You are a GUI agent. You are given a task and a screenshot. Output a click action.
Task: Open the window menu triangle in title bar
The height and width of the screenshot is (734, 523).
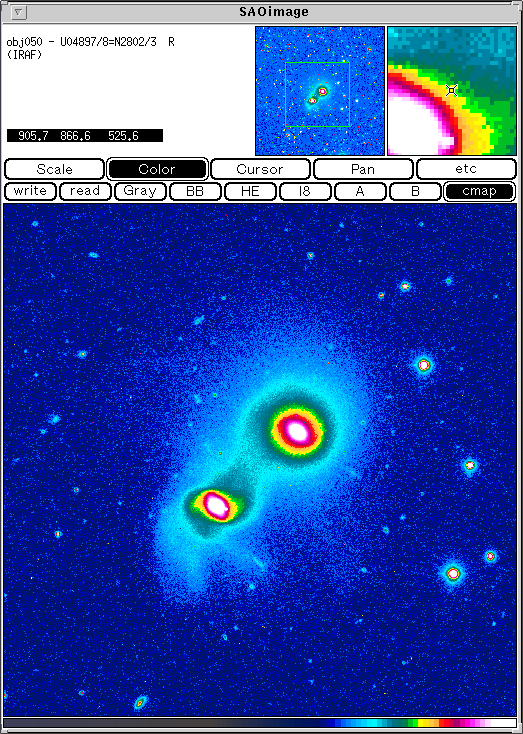17,13
